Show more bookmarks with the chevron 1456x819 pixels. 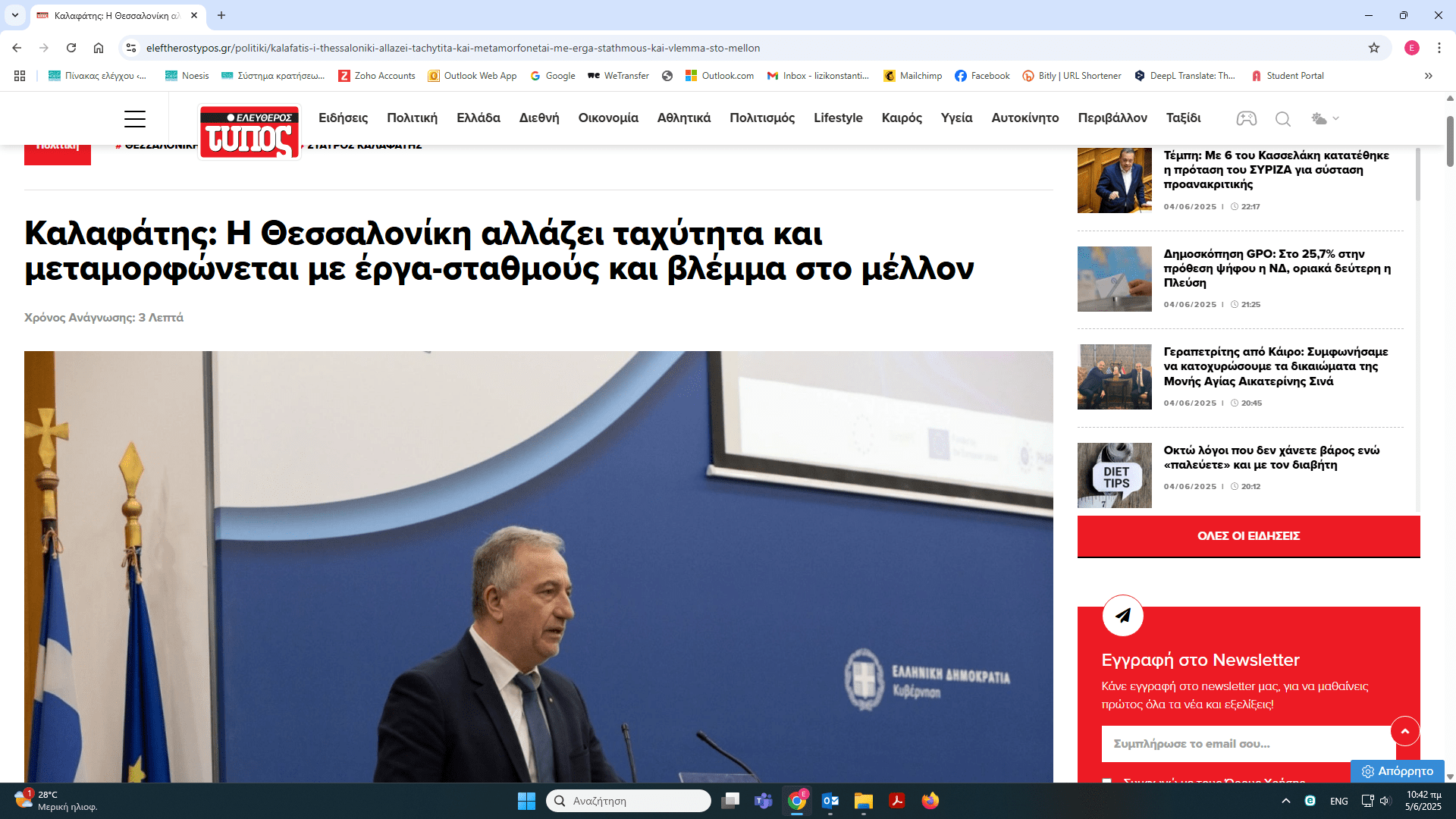[x=1429, y=76]
